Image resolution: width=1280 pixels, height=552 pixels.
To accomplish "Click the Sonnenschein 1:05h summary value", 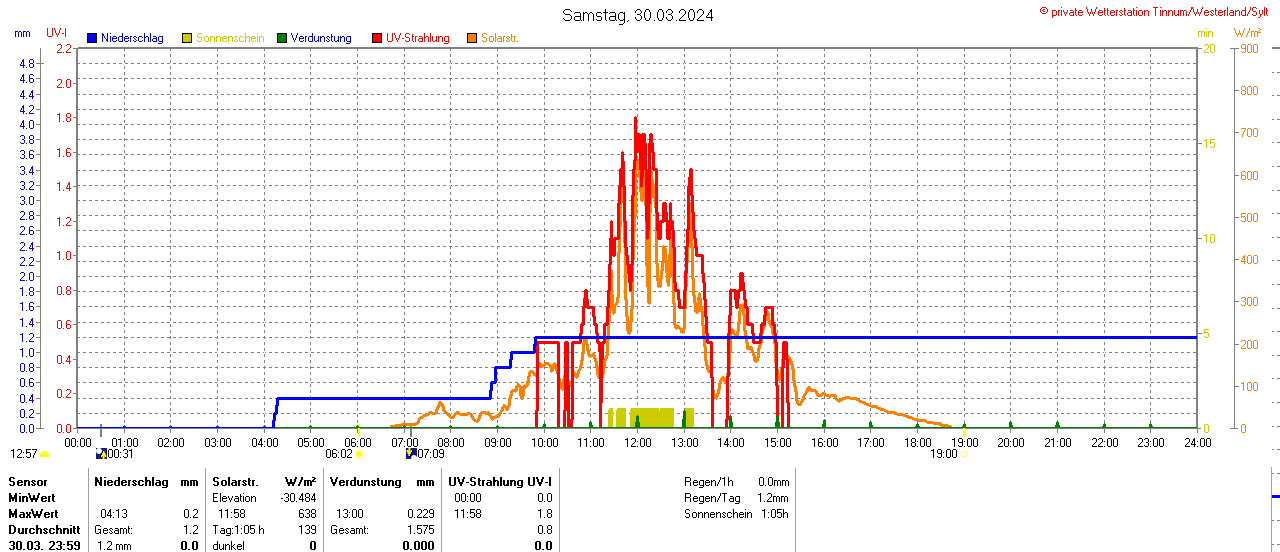I will pos(773,514).
